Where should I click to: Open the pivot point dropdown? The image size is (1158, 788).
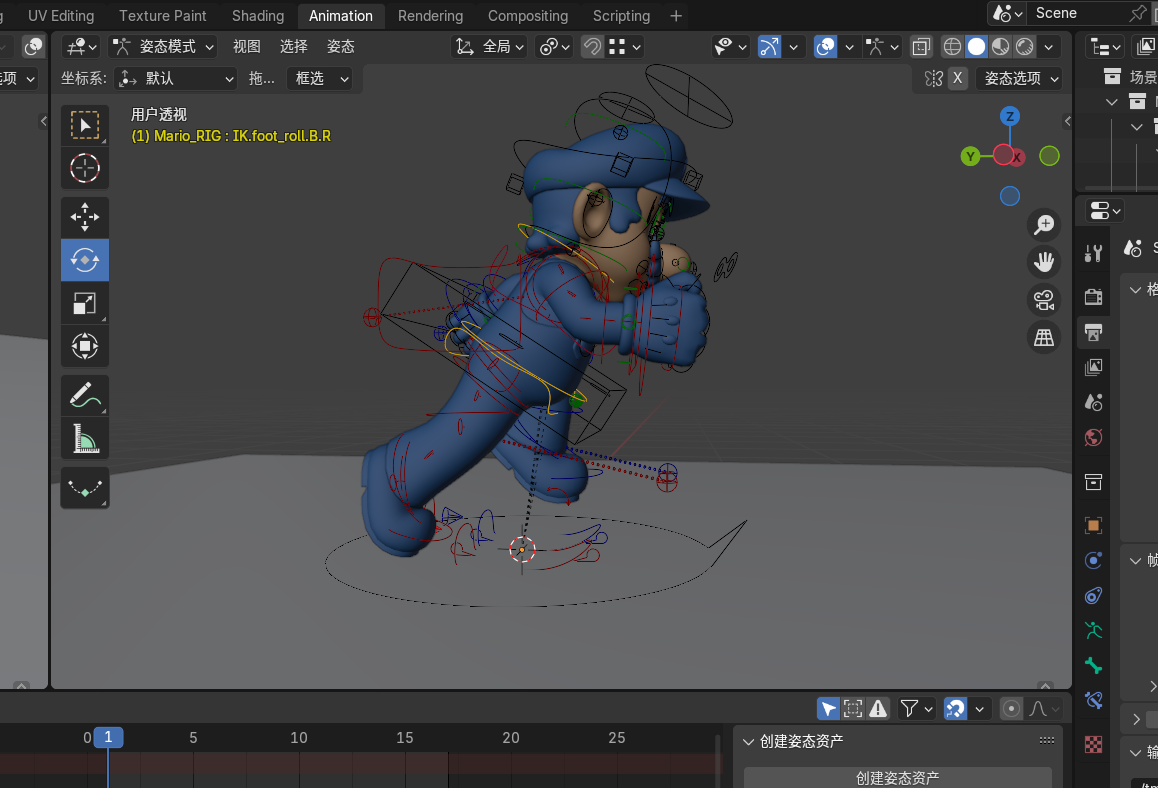[555, 47]
